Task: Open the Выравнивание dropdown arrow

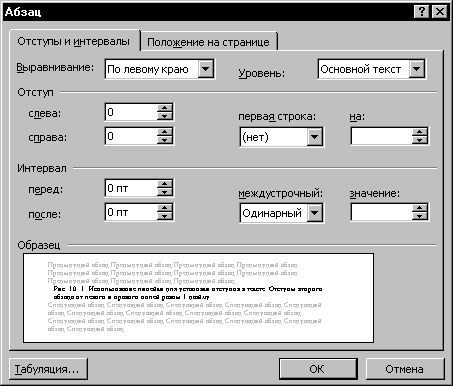Action: tap(206, 69)
